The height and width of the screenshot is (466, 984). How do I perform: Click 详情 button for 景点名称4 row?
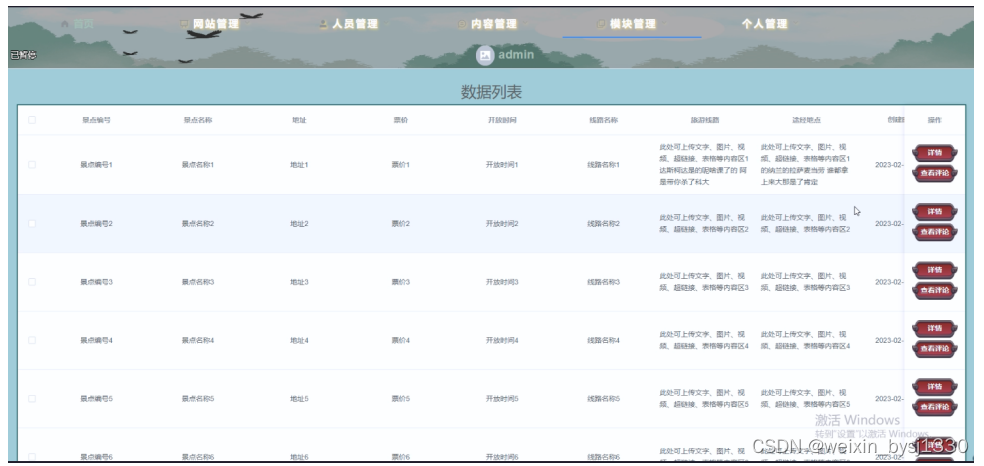pos(934,329)
